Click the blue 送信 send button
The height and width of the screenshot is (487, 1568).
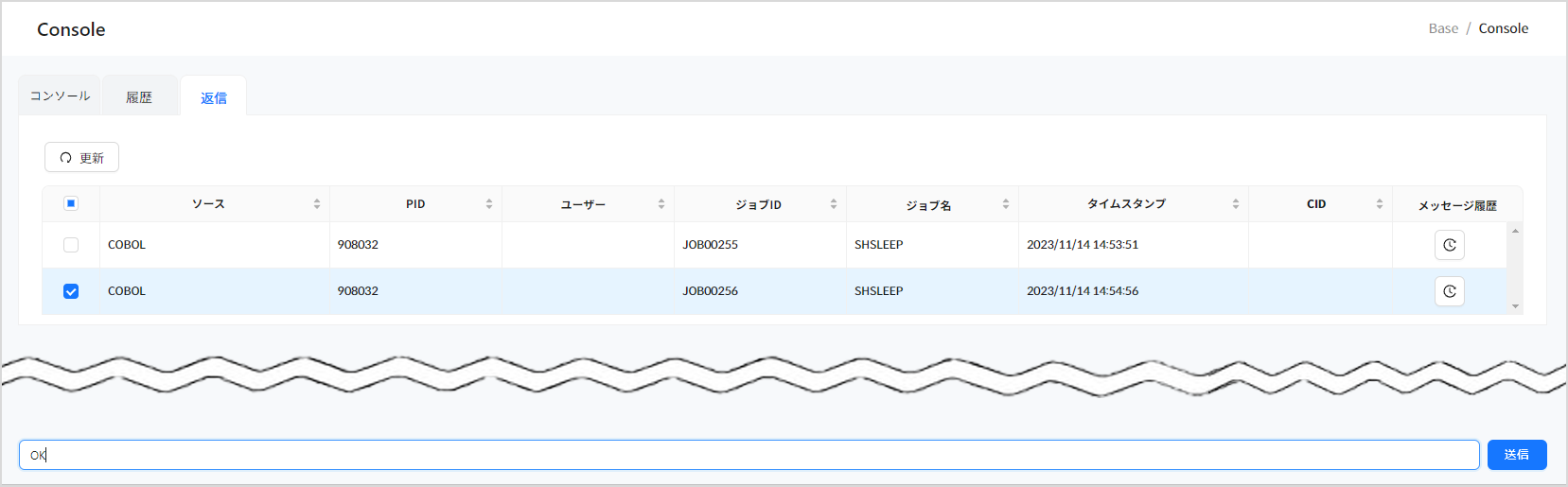[x=1516, y=455]
